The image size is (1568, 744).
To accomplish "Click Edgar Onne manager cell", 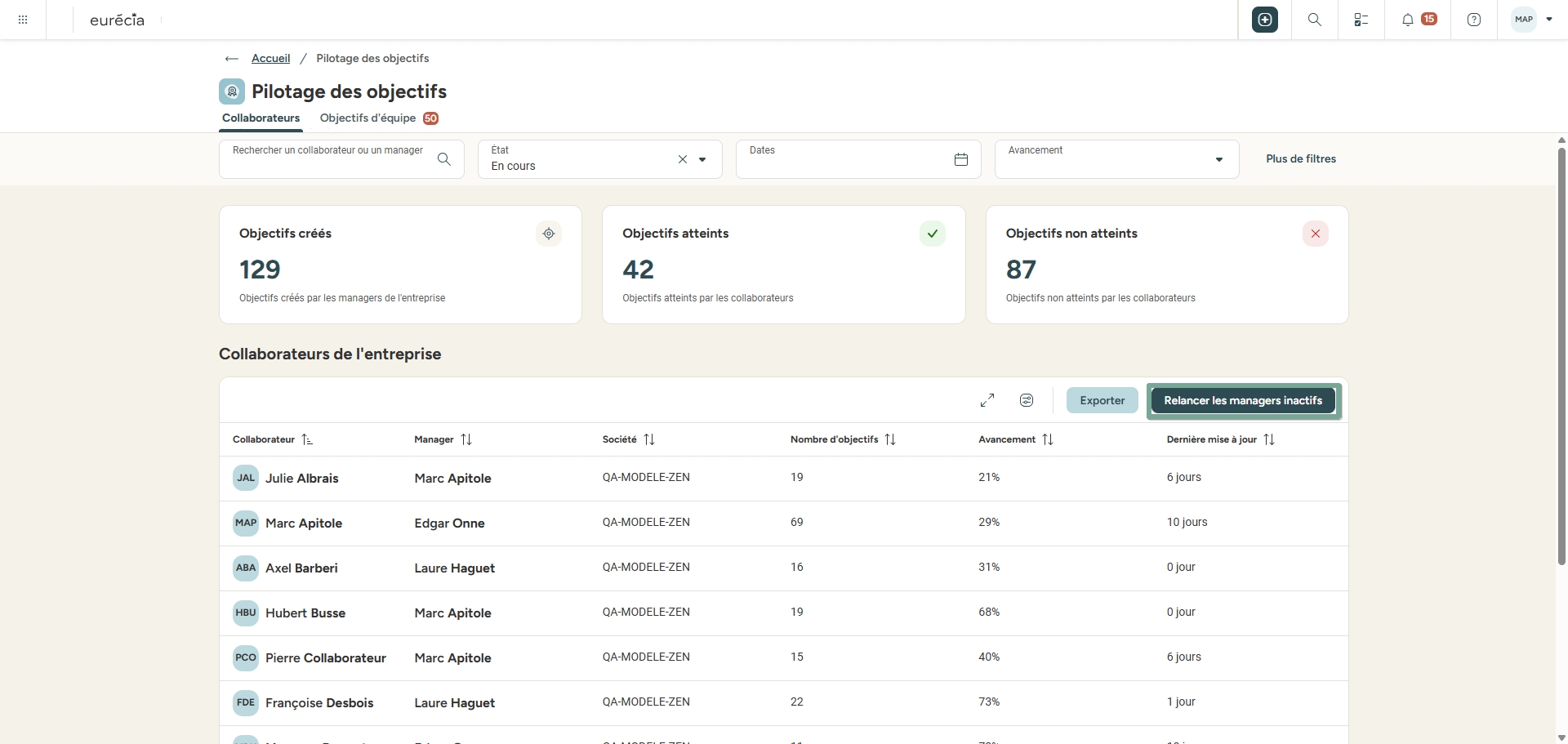I will point(449,523).
